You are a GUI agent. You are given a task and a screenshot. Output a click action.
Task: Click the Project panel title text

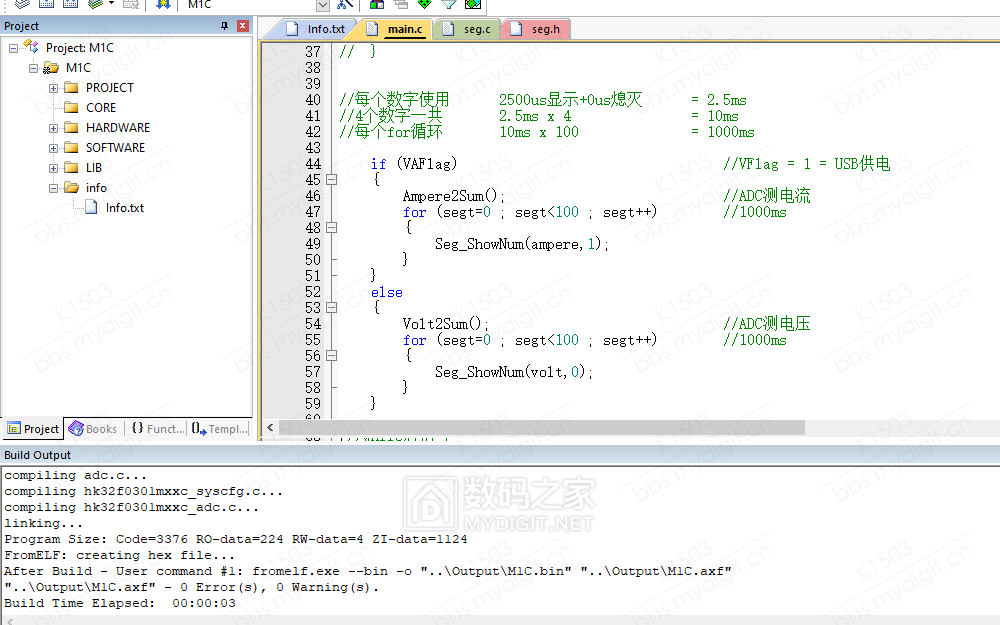coord(21,26)
